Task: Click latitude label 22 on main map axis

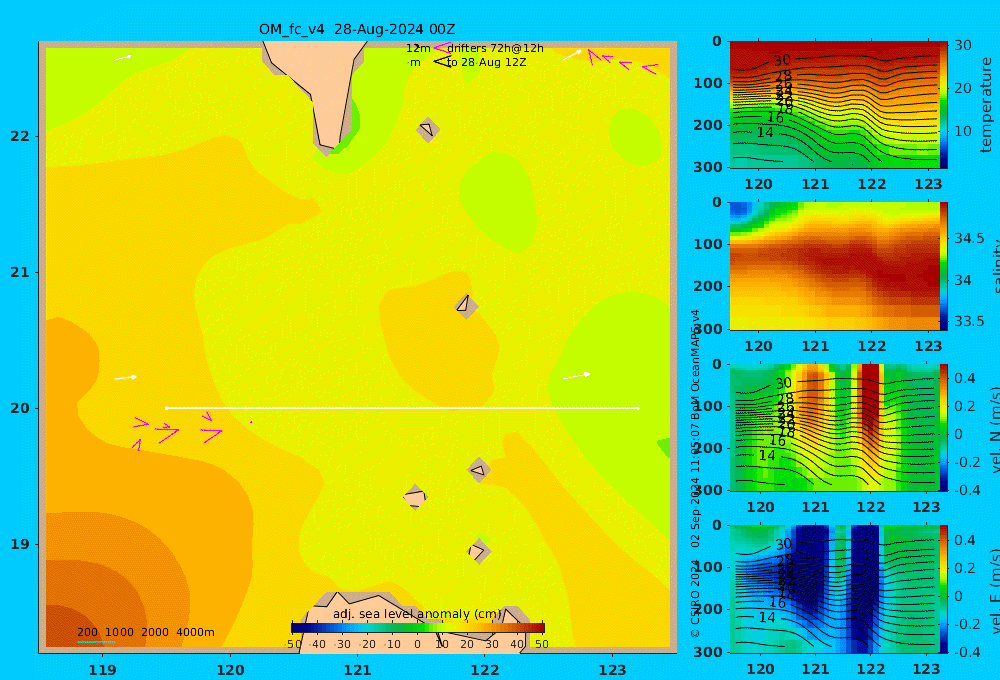Action: [x=20, y=137]
